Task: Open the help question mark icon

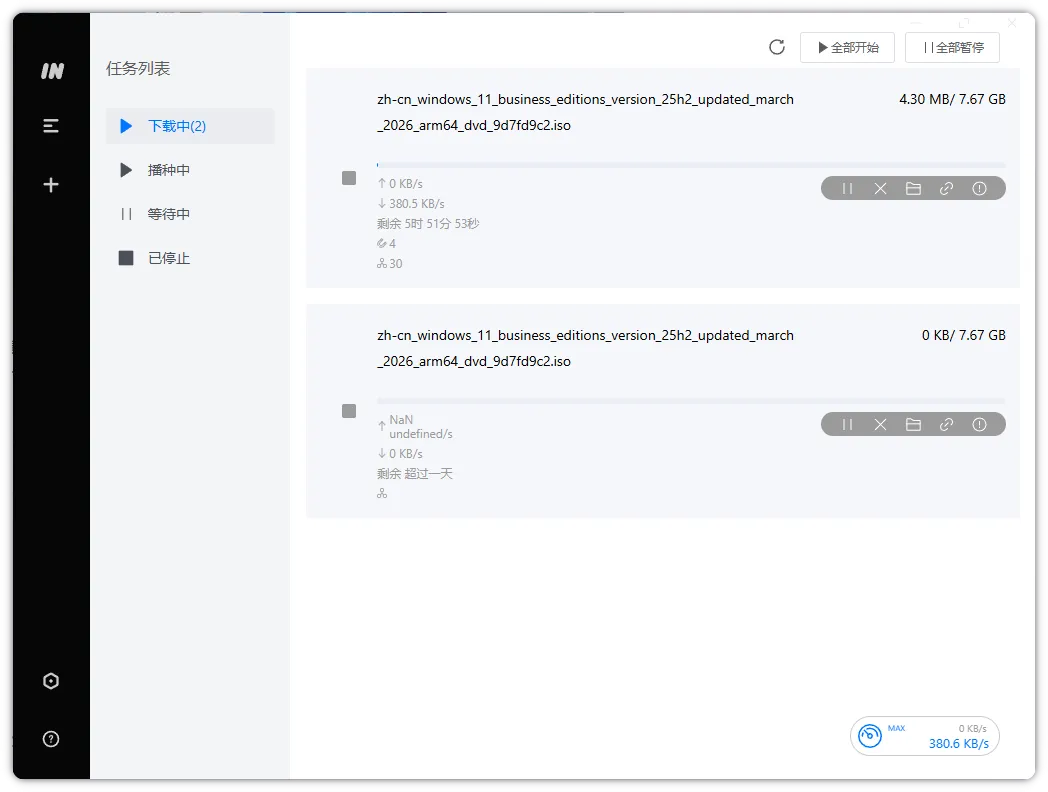Action: [x=51, y=739]
